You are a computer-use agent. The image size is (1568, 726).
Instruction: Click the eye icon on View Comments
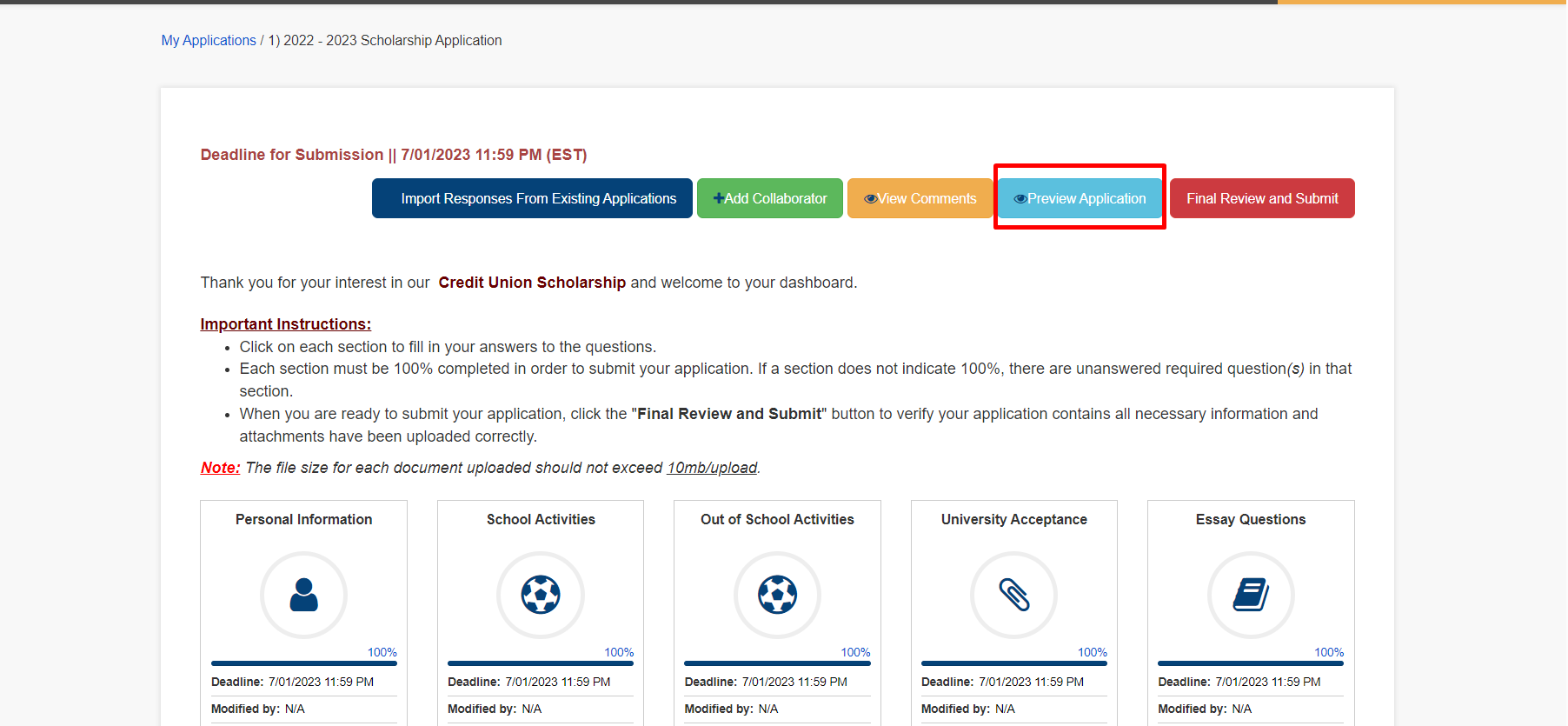[870, 199]
